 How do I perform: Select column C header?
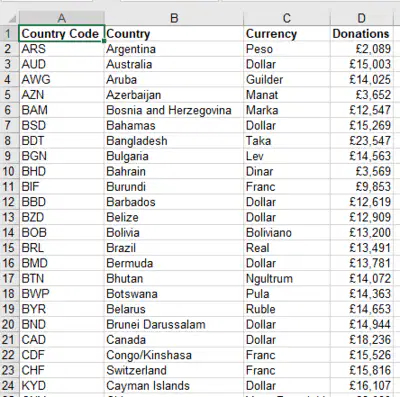(x=287, y=18)
